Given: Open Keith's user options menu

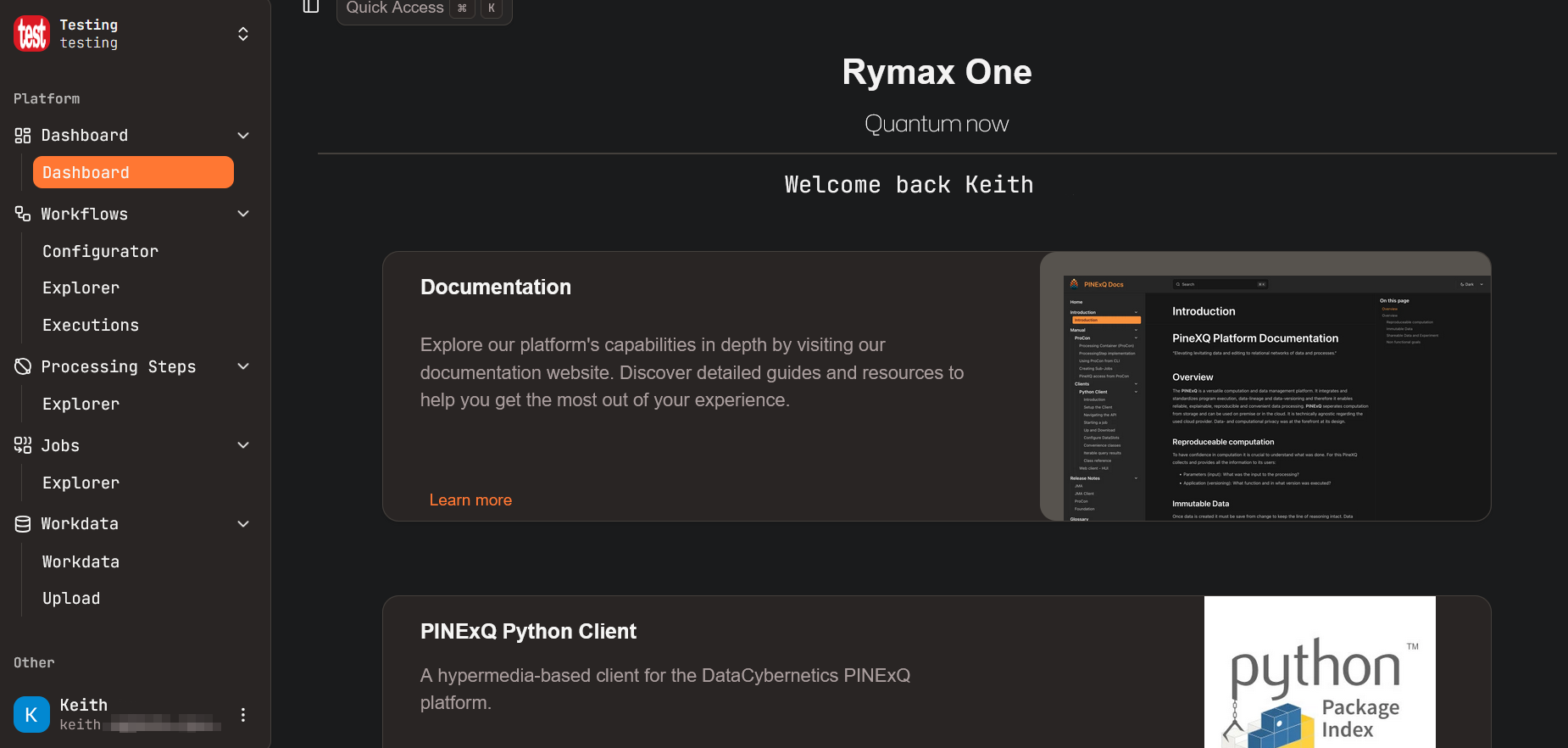Looking at the screenshot, I should pyautogui.click(x=243, y=715).
